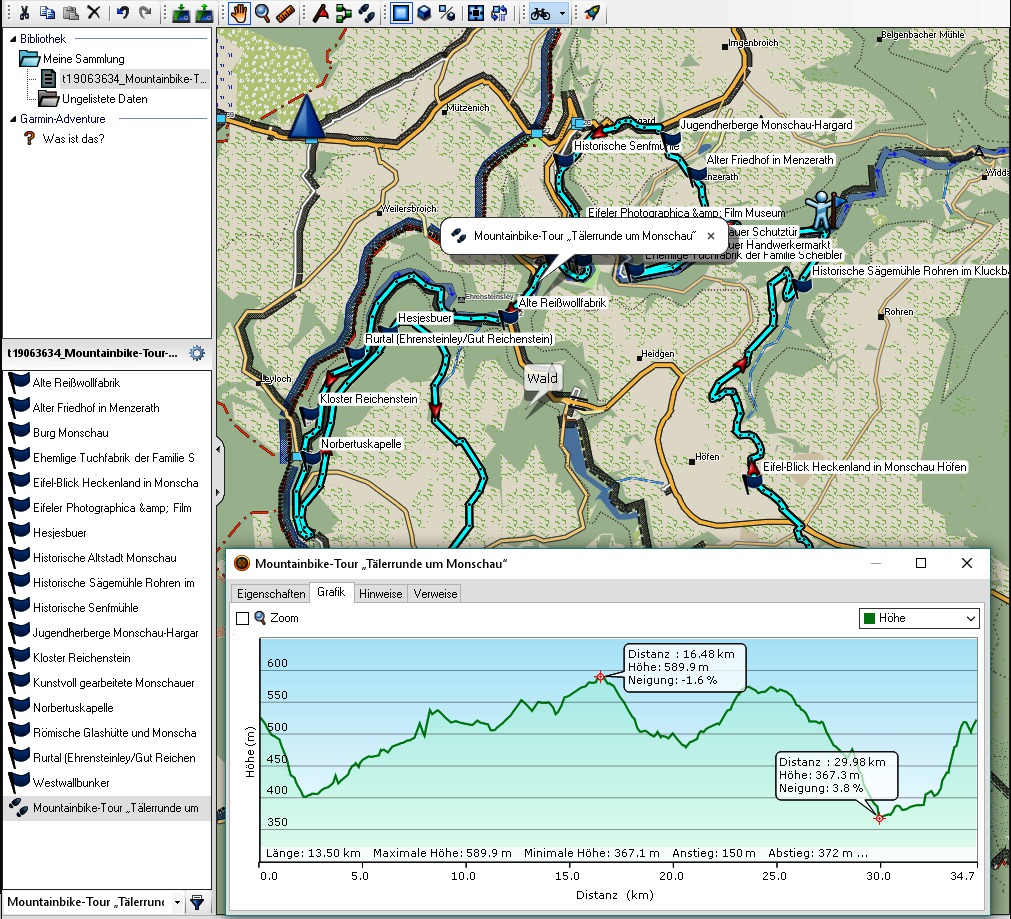Activate the magnifier zoom tool

tap(263, 13)
